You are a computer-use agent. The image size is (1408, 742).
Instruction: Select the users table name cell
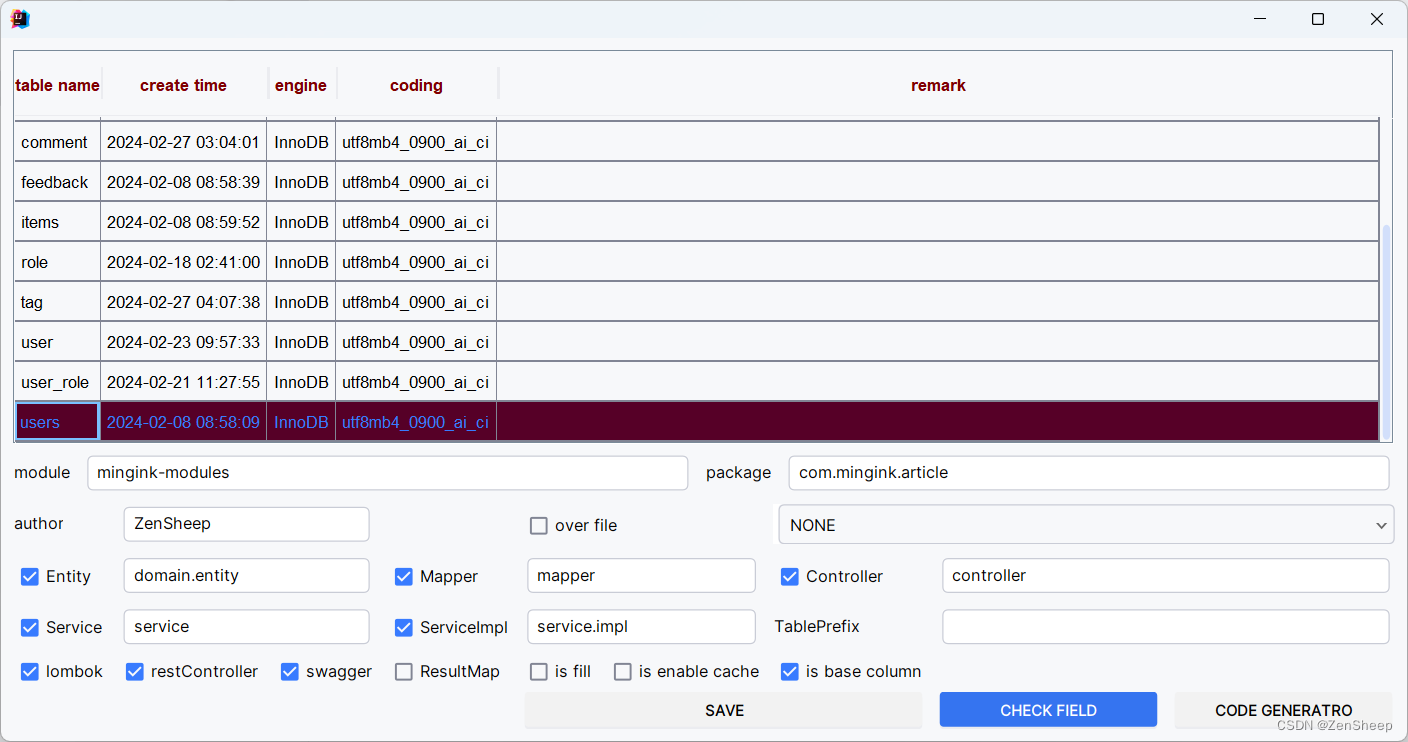pos(57,422)
